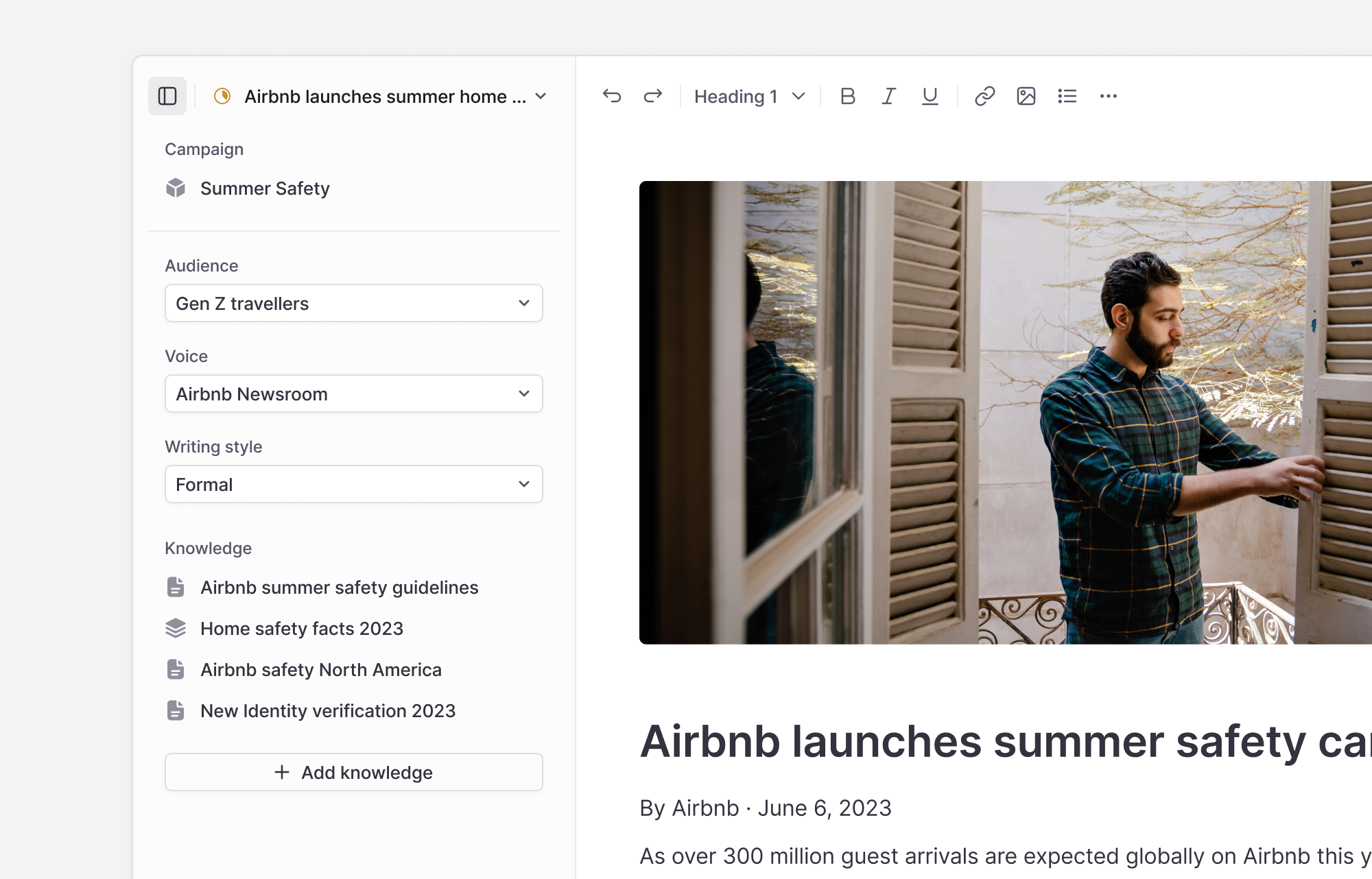Click the Home safety facts 2023 stack icon
The height and width of the screenshot is (879, 1372).
click(176, 628)
